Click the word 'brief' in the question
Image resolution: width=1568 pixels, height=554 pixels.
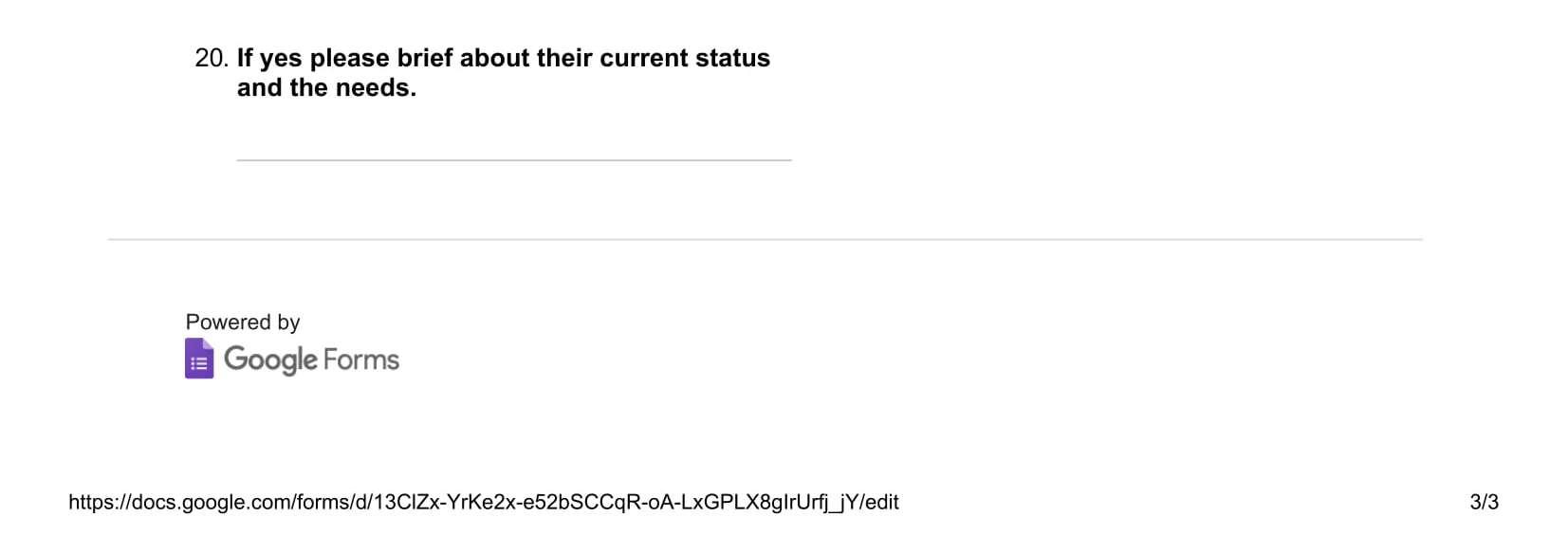[425, 59]
